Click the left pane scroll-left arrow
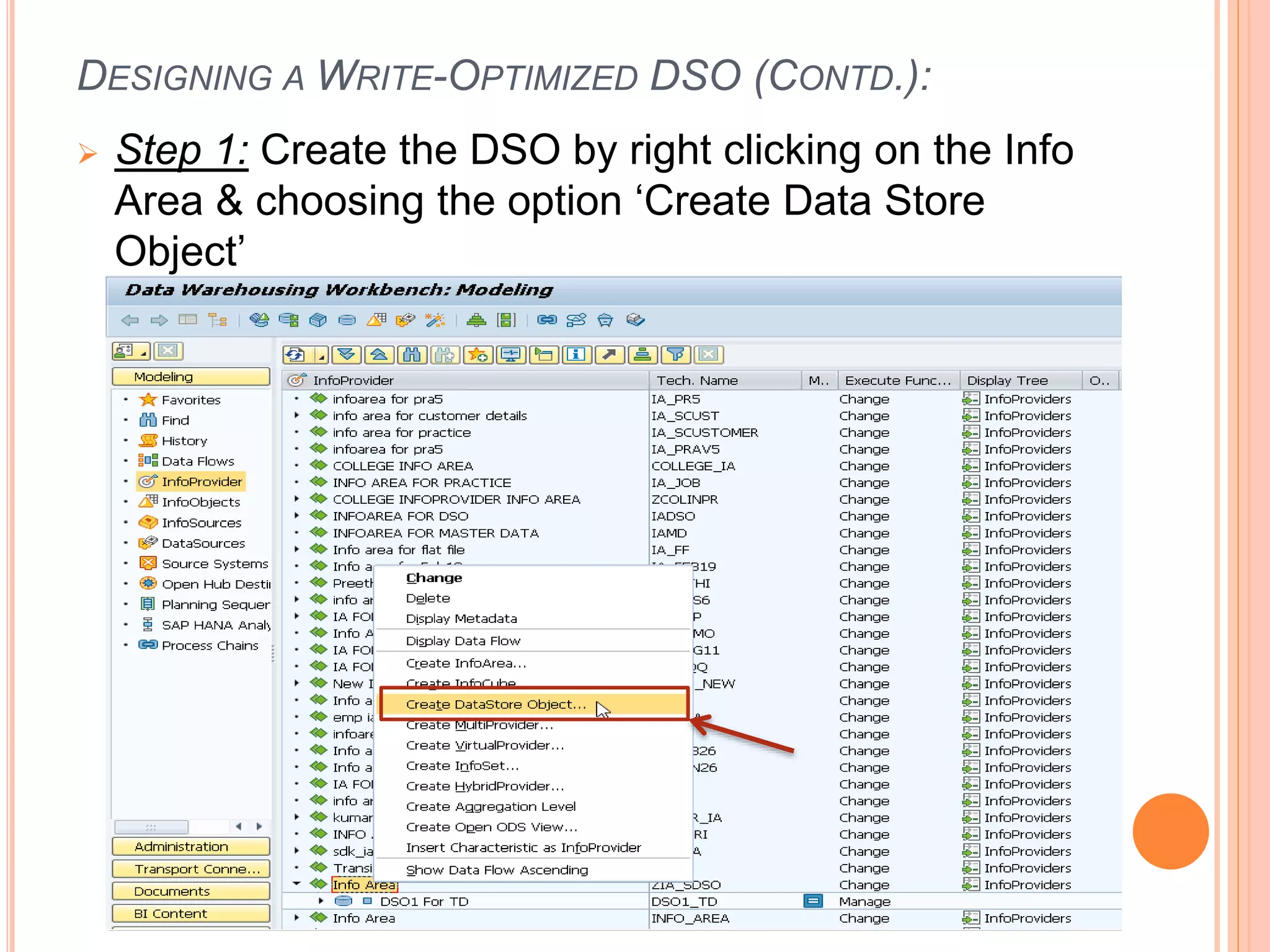Image resolution: width=1270 pixels, height=952 pixels. pyautogui.click(x=239, y=826)
